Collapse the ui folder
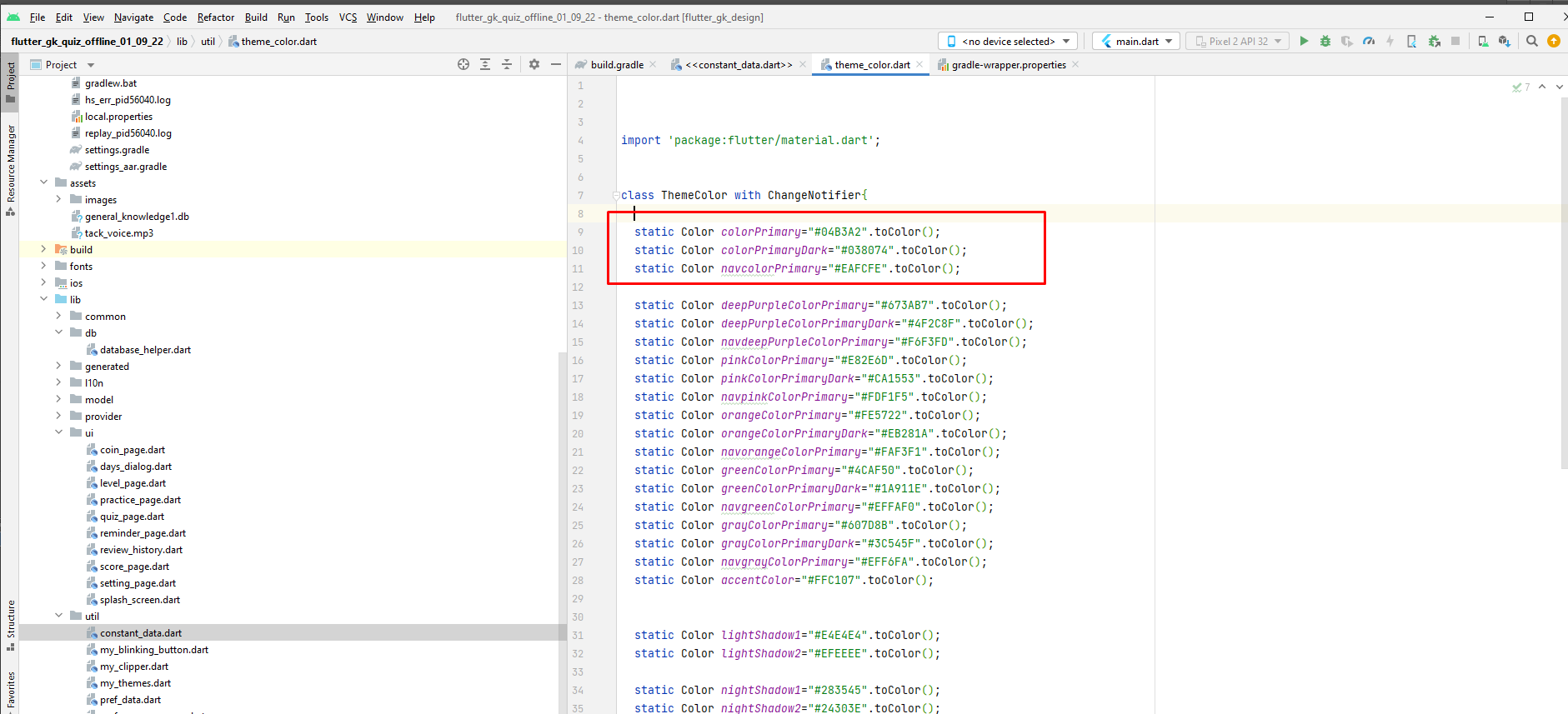1568x714 pixels. [x=58, y=432]
